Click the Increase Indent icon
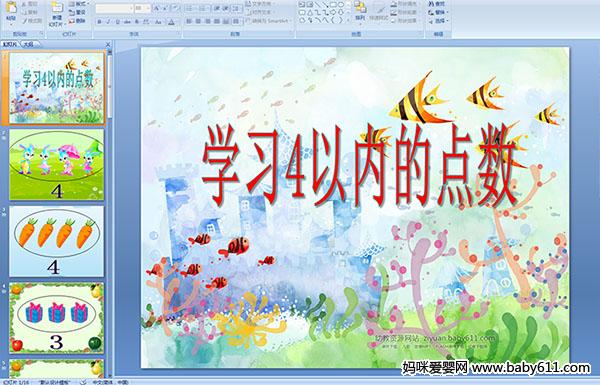The width and height of the screenshot is (600, 385). coord(226,8)
